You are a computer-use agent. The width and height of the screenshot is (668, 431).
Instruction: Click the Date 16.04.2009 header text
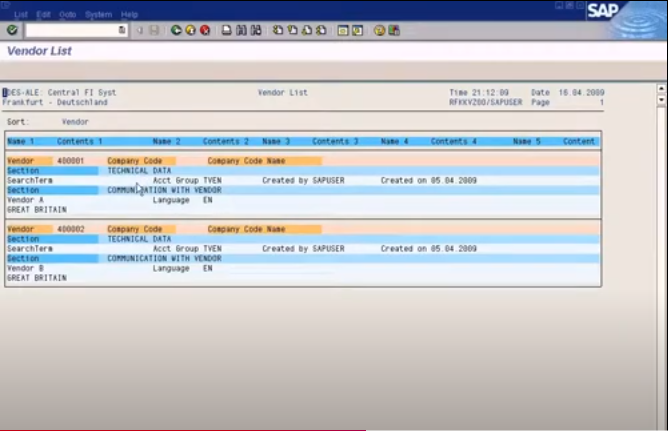(567, 92)
